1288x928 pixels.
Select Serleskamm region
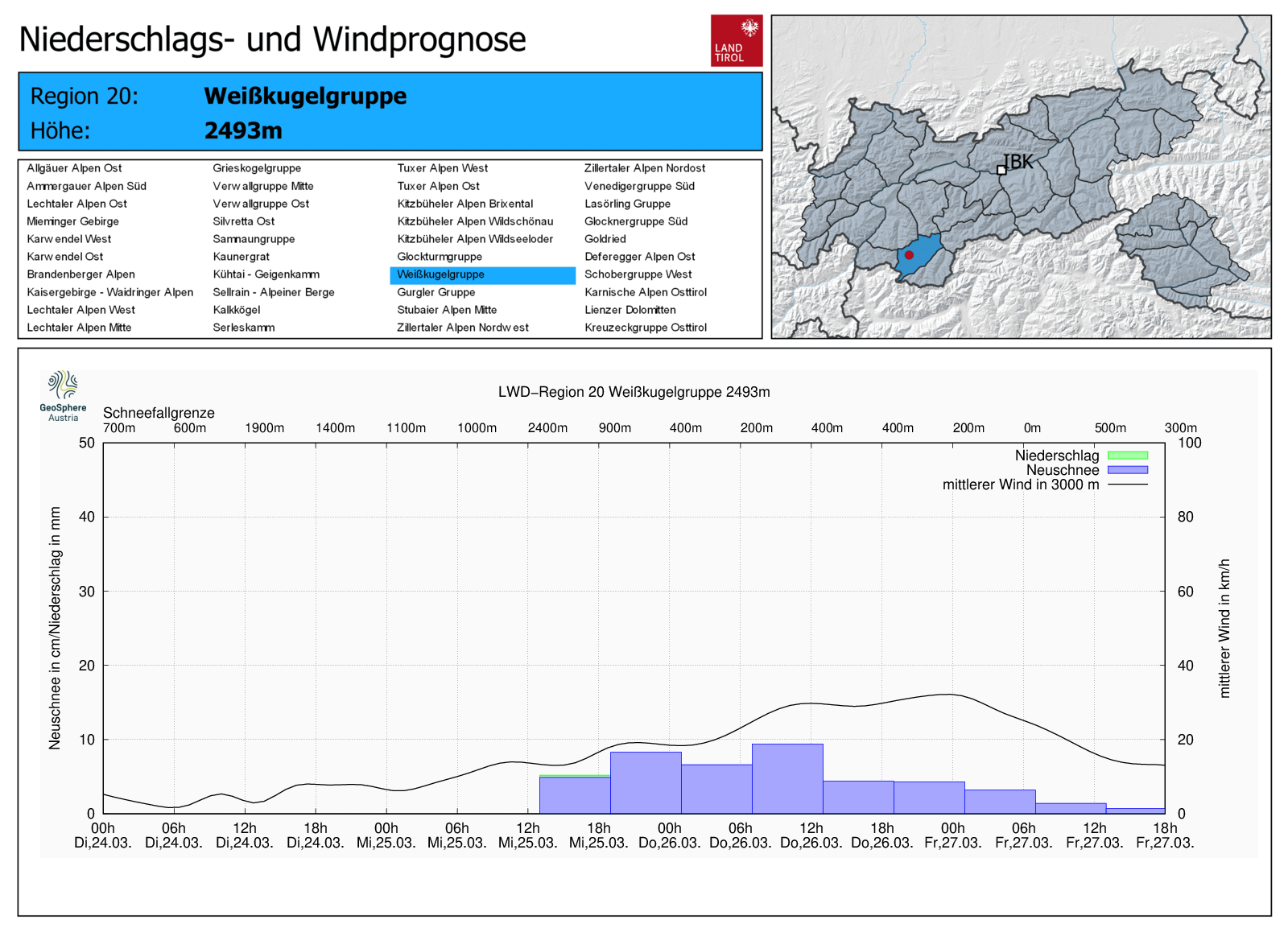point(244,328)
